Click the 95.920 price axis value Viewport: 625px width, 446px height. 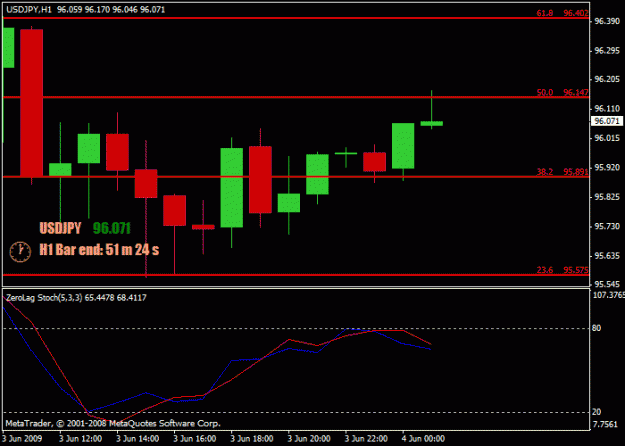[607, 167]
